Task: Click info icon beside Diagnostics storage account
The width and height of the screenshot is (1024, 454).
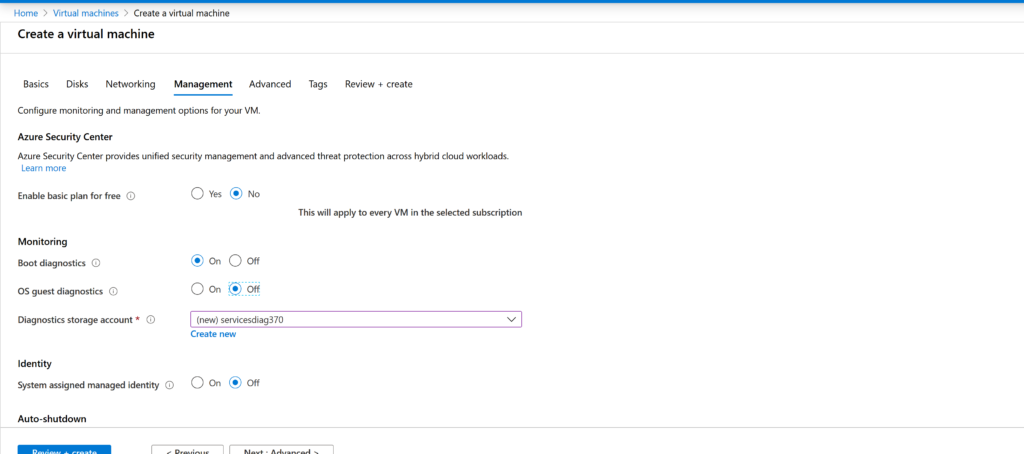Action: 151,320
